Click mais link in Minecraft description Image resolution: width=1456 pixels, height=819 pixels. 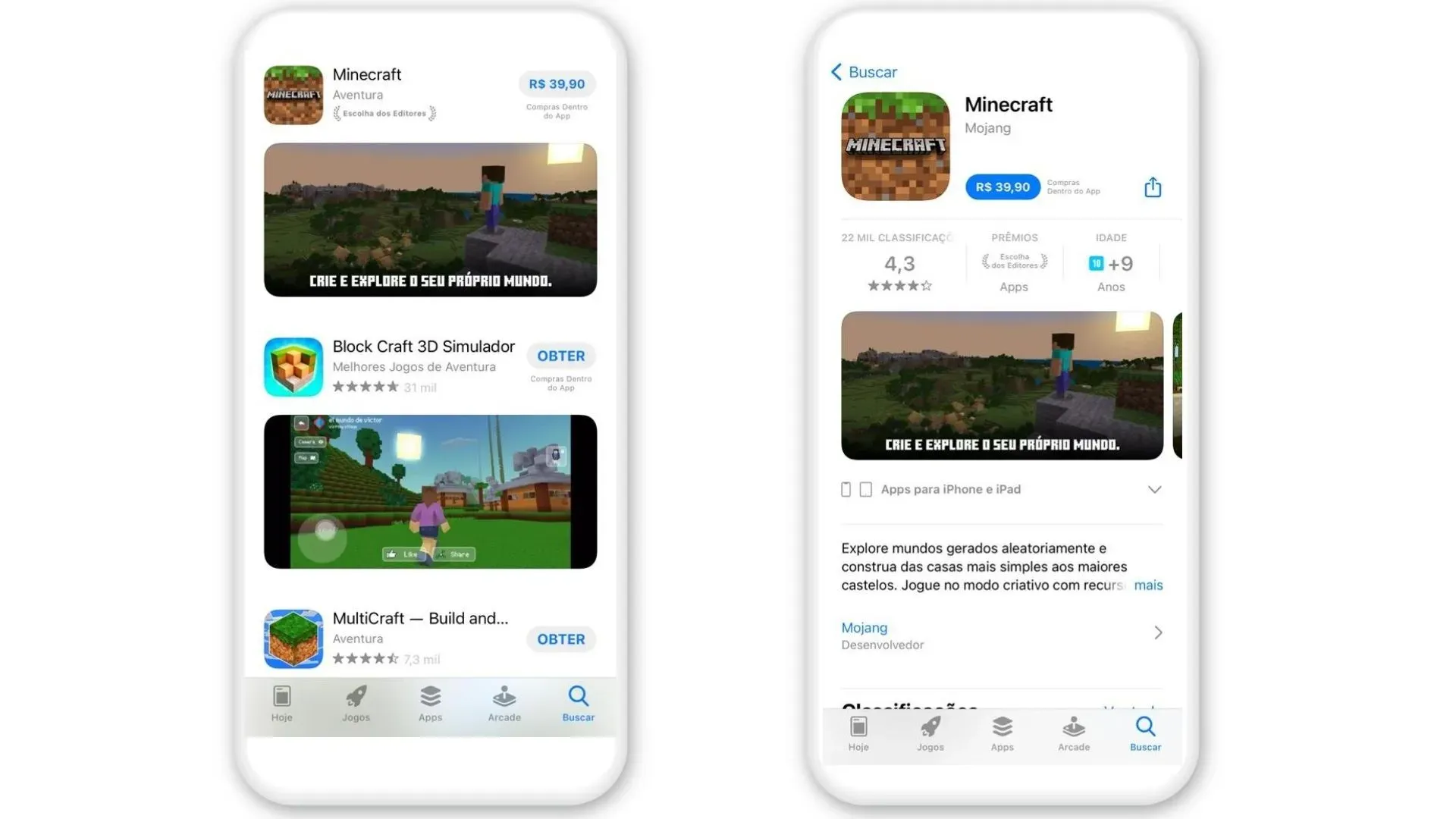click(x=1148, y=584)
